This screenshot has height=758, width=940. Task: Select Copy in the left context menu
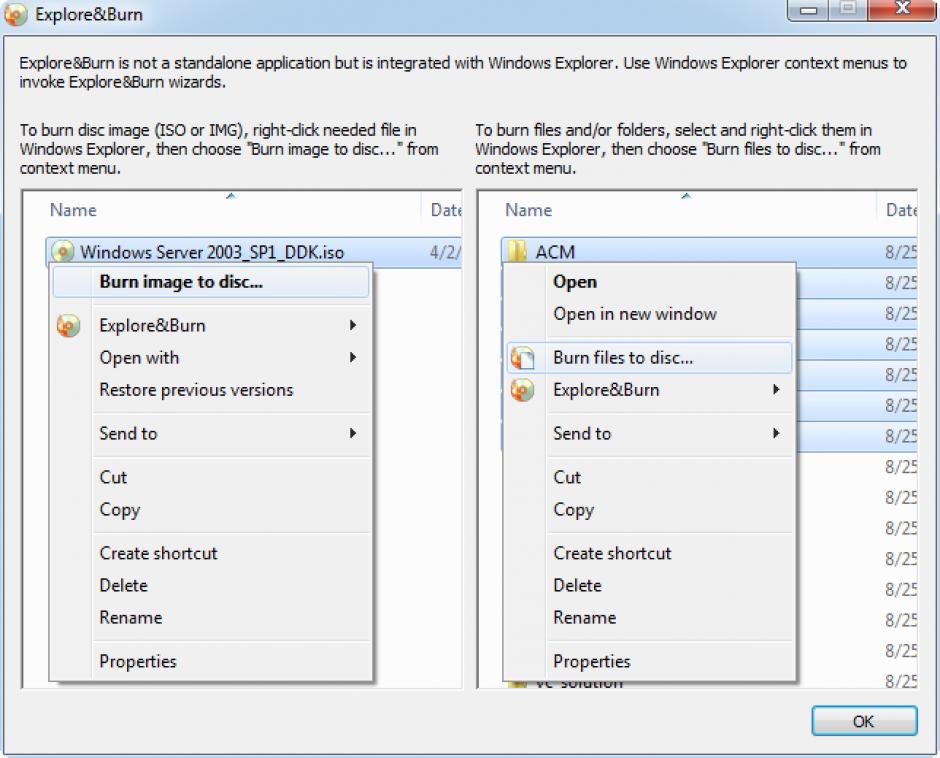[210, 510]
